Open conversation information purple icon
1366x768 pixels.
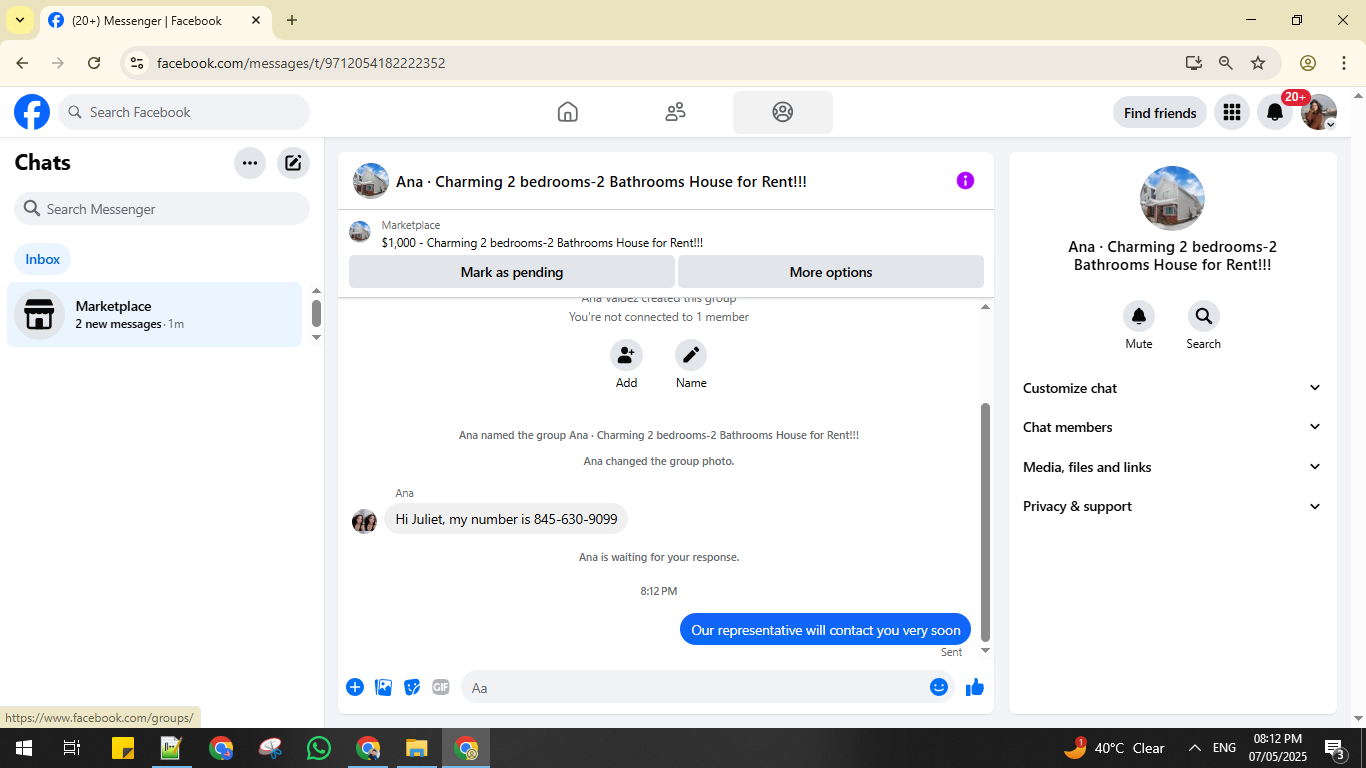(965, 181)
